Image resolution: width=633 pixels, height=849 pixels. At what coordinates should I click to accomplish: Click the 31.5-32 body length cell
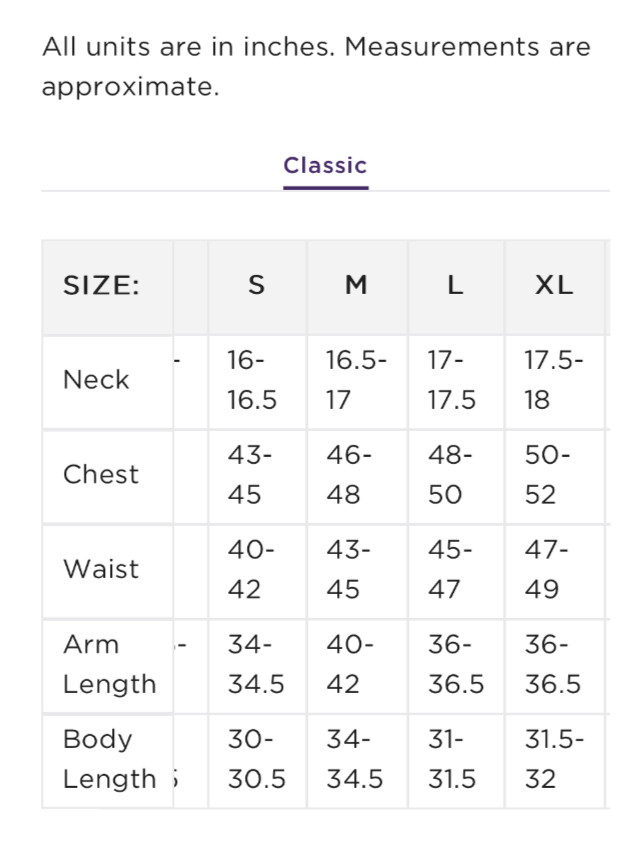(x=553, y=759)
